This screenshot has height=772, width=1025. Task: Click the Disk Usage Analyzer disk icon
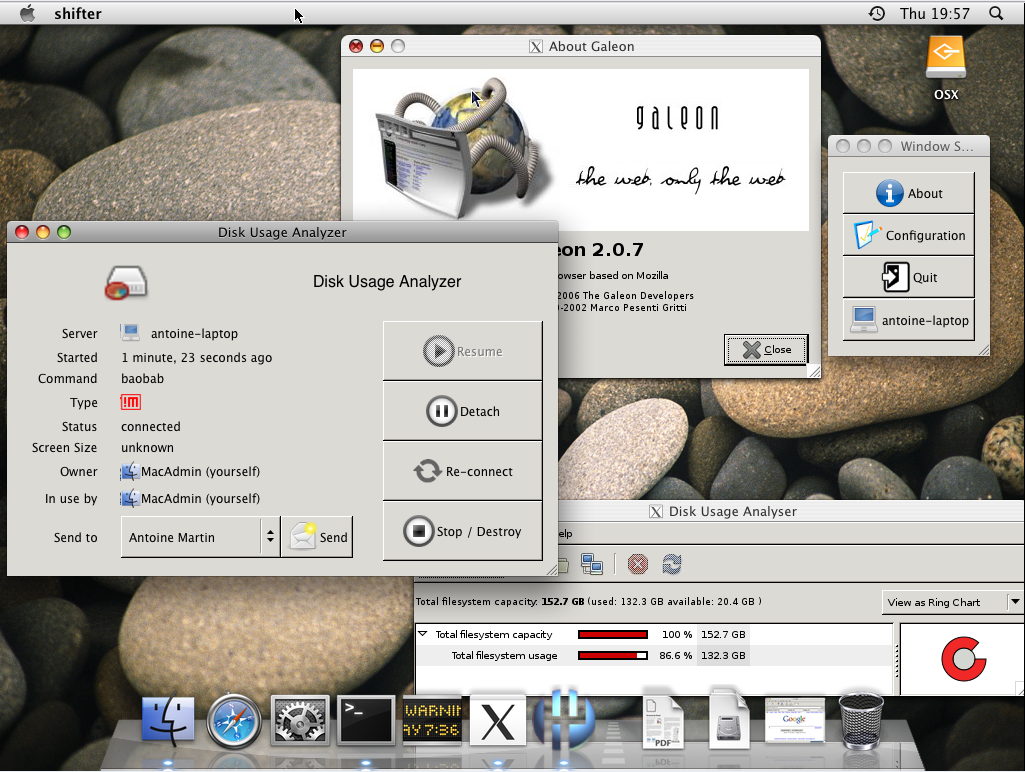[126, 282]
